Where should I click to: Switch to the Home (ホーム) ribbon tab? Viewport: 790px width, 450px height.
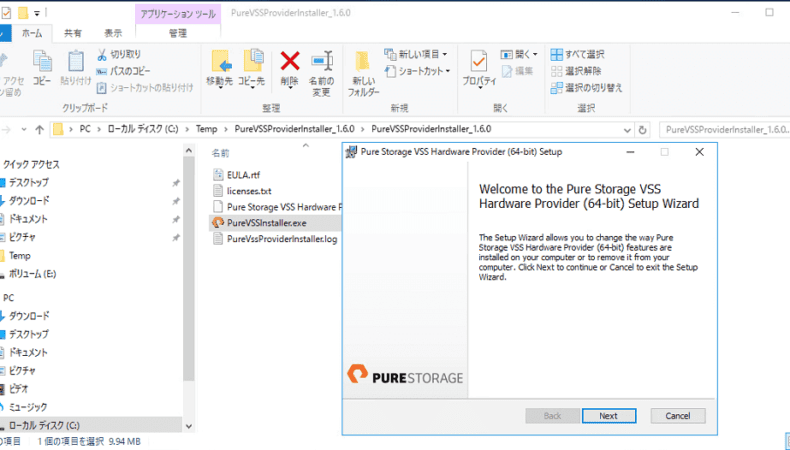tap(32, 33)
